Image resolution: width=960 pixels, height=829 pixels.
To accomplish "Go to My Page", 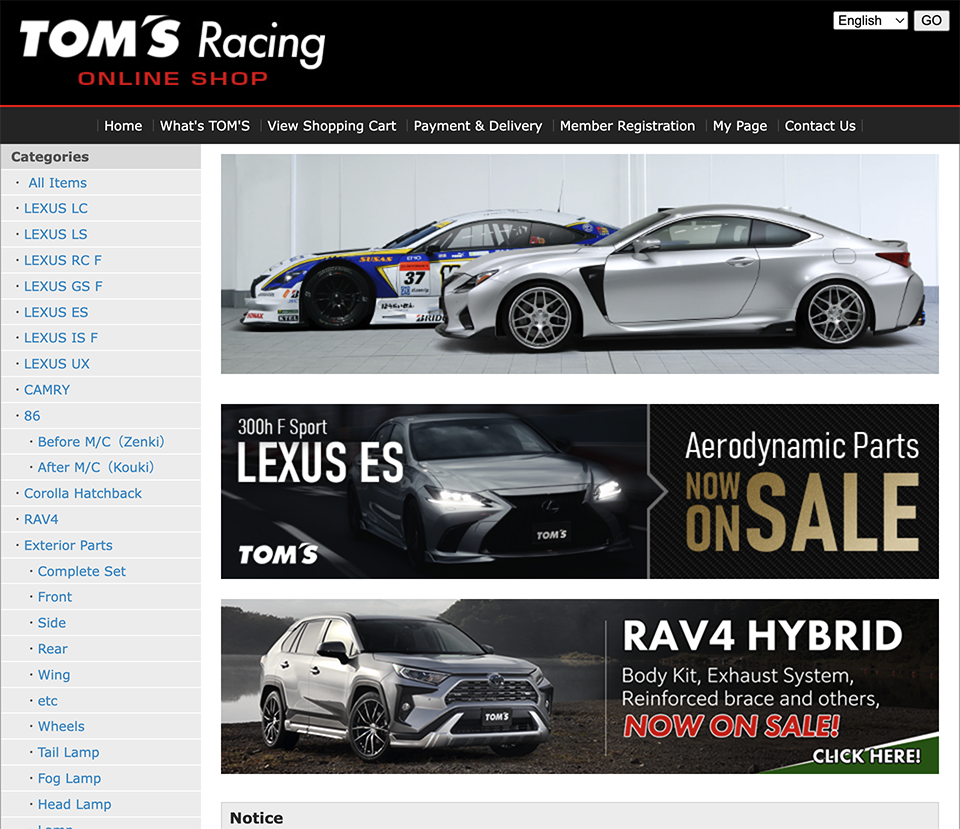I will (x=740, y=126).
